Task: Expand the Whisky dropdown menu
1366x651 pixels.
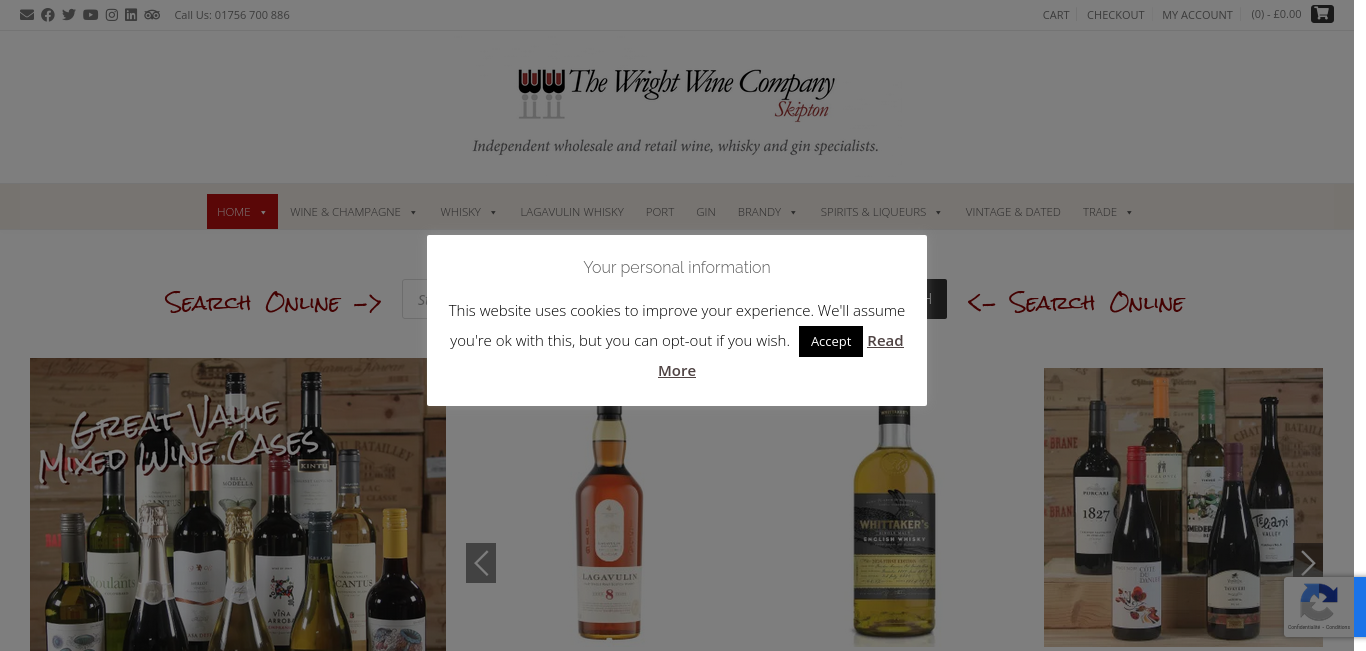Action: [469, 212]
